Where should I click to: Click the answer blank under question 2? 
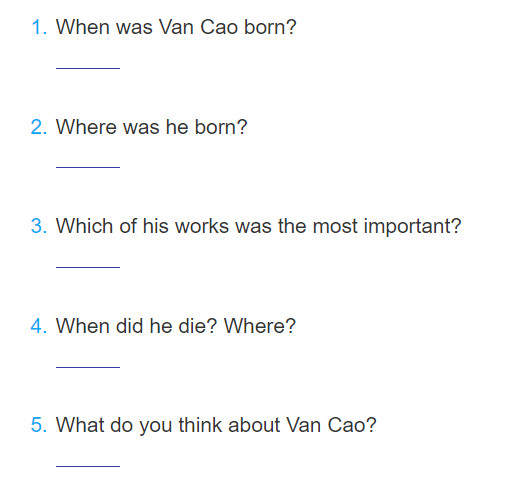point(88,167)
